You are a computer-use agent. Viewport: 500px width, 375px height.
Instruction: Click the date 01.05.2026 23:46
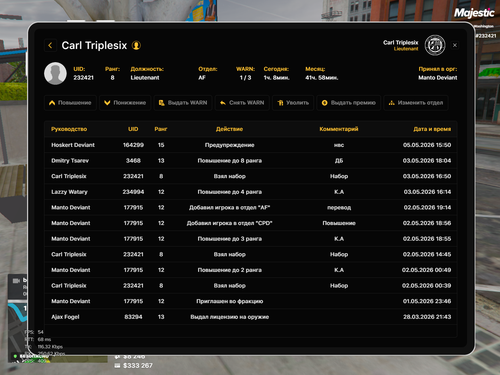(427, 301)
